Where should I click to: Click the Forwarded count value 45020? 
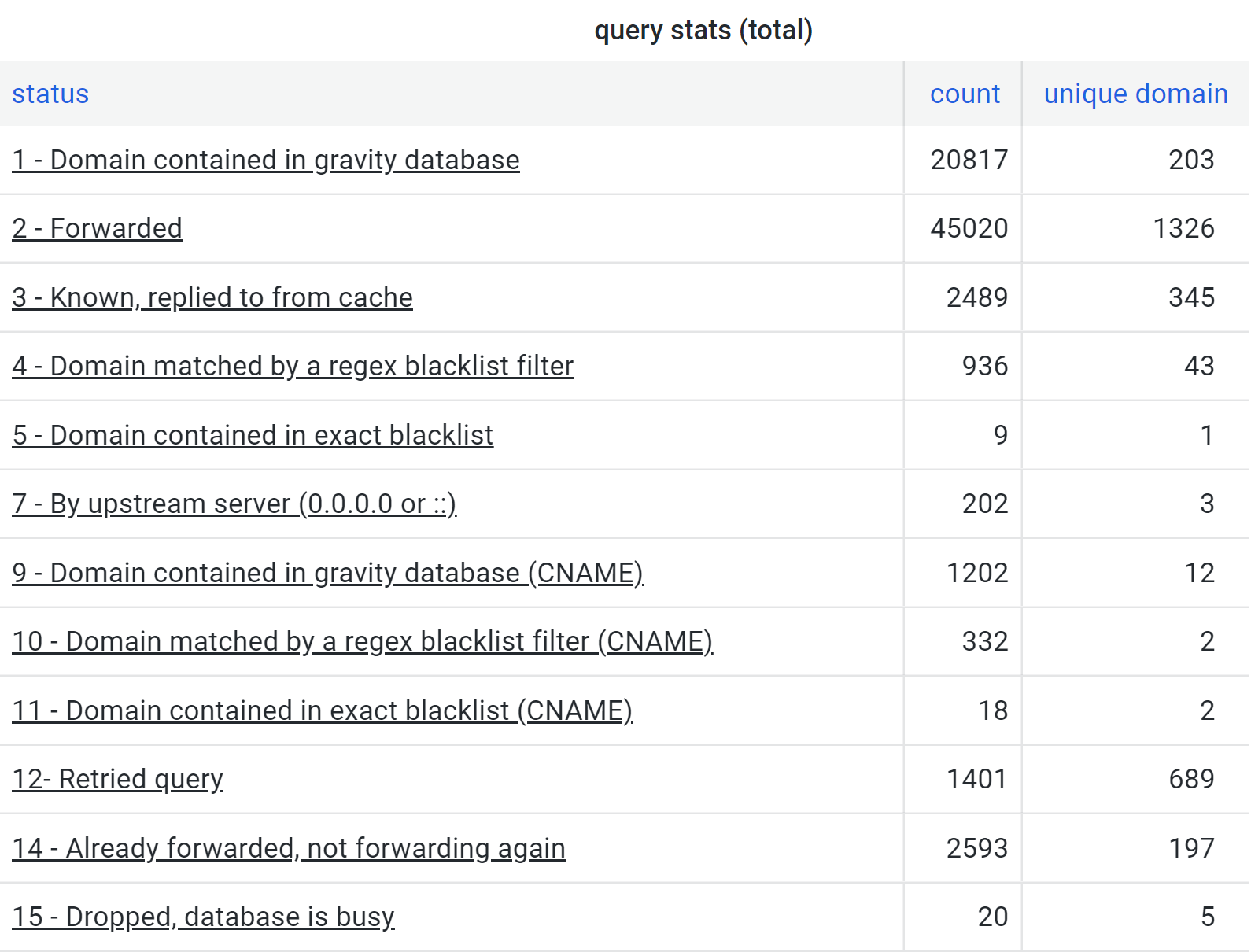(x=969, y=228)
